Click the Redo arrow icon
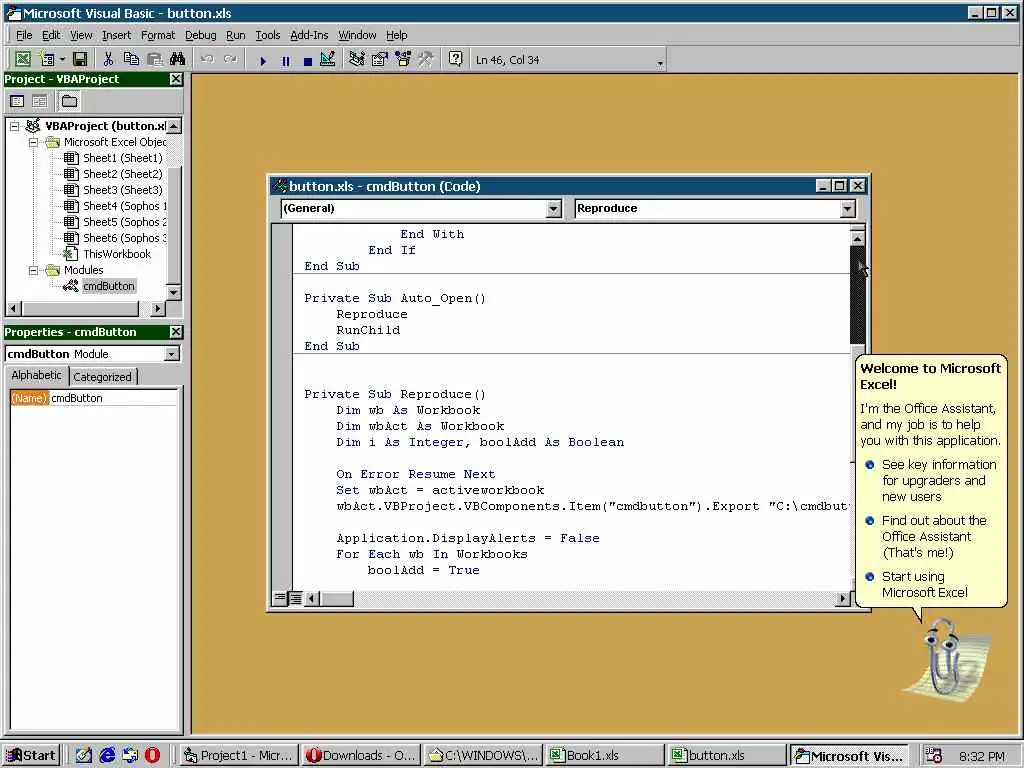This screenshot has width=1024, height=768. click(231, 59)
